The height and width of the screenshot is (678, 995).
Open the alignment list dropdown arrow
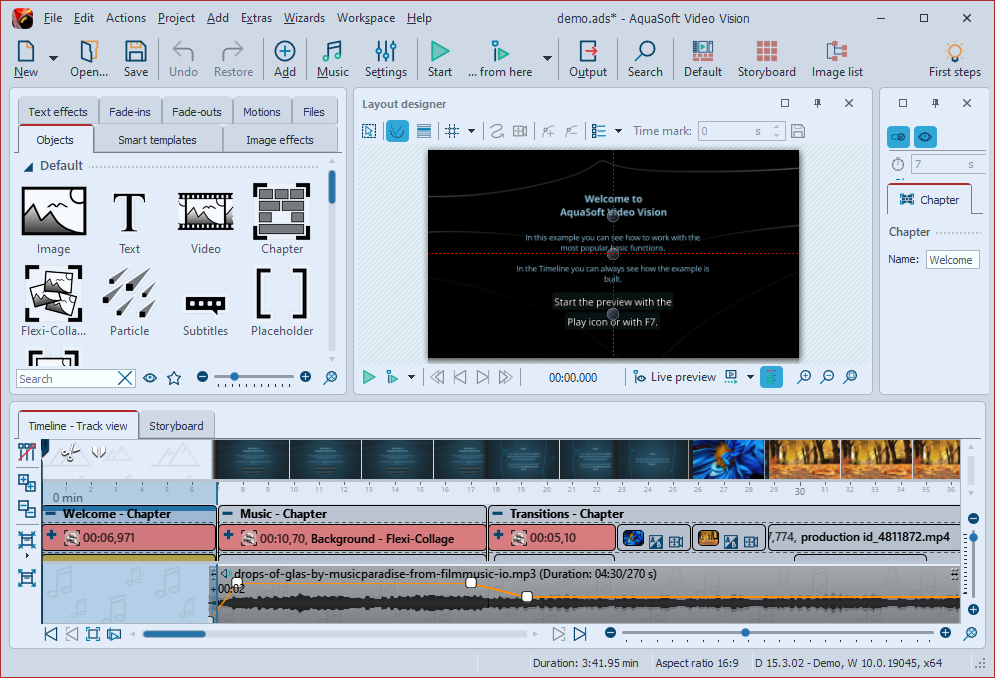(x=618, y=131)
